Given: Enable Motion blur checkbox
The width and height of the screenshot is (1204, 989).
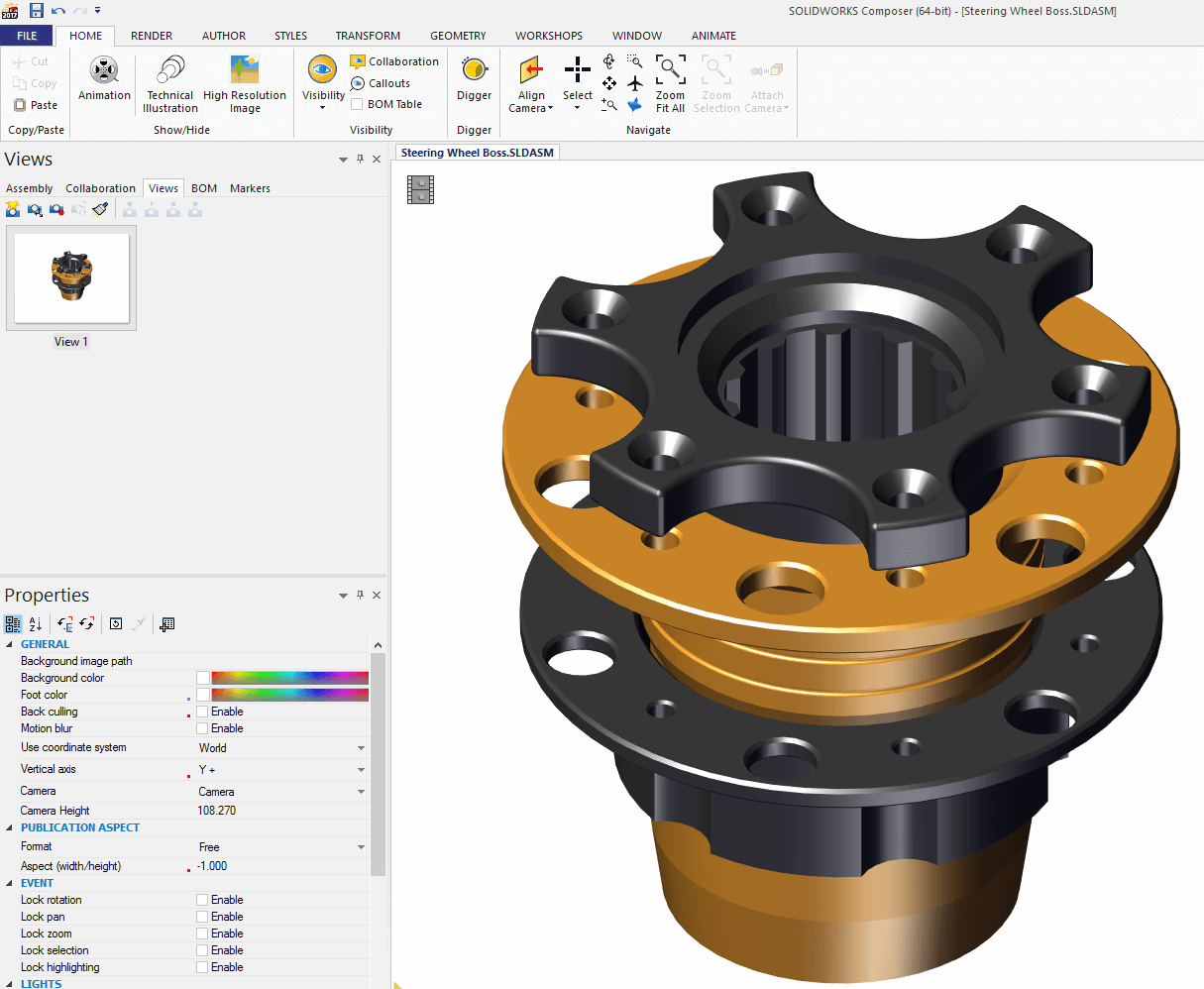Looking at the screenshot, I should coord(202,728).
